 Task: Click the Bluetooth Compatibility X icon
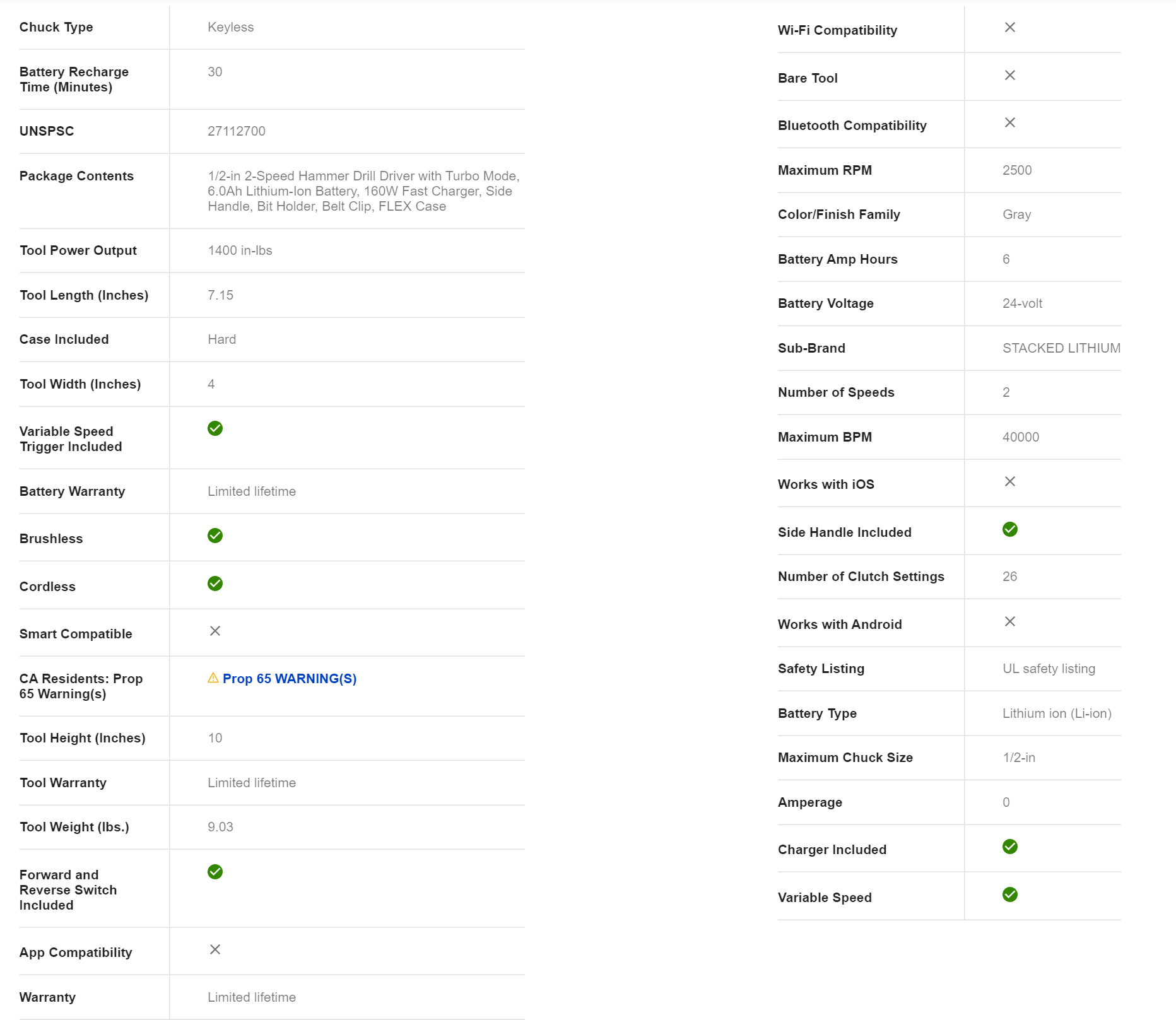tap(1010, 122)
